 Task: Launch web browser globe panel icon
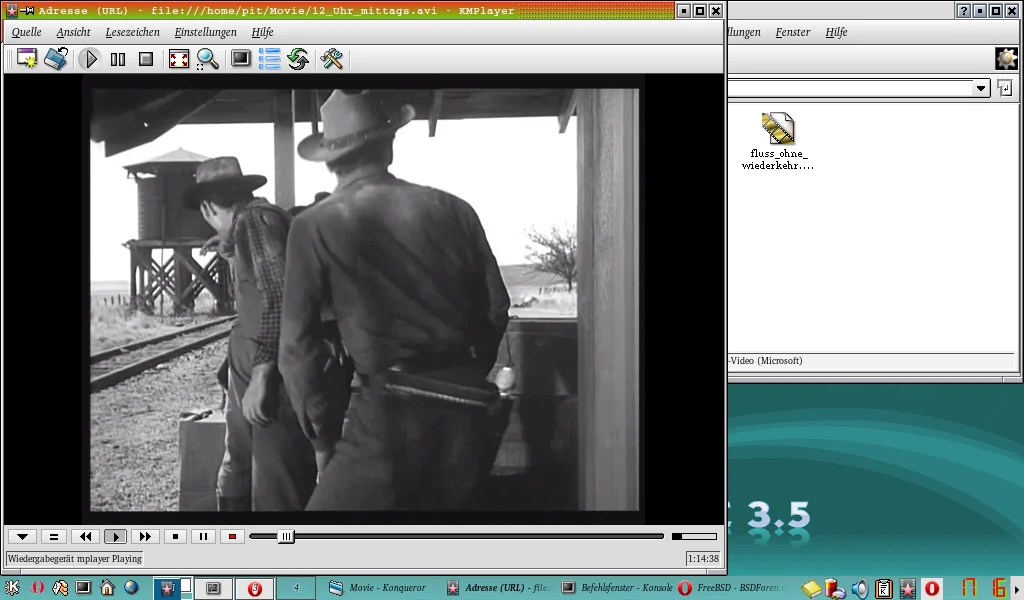click(131, 588)
